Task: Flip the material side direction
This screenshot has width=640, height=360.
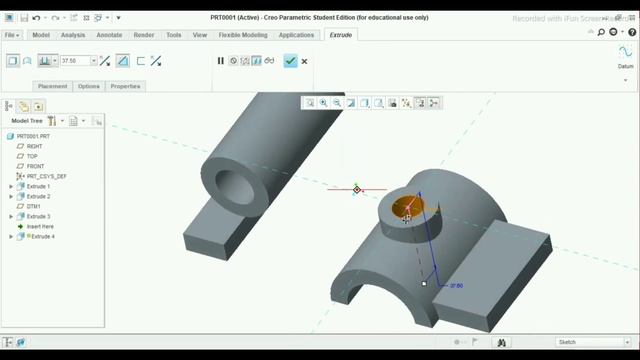Action: pyautogui.click(x=156, y=61)
